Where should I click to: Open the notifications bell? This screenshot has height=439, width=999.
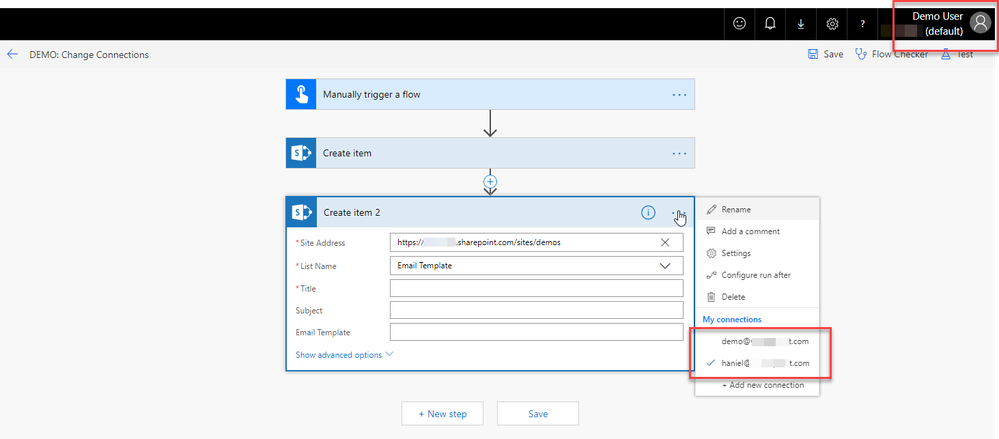pyautogui.click(x=770, y=24)
